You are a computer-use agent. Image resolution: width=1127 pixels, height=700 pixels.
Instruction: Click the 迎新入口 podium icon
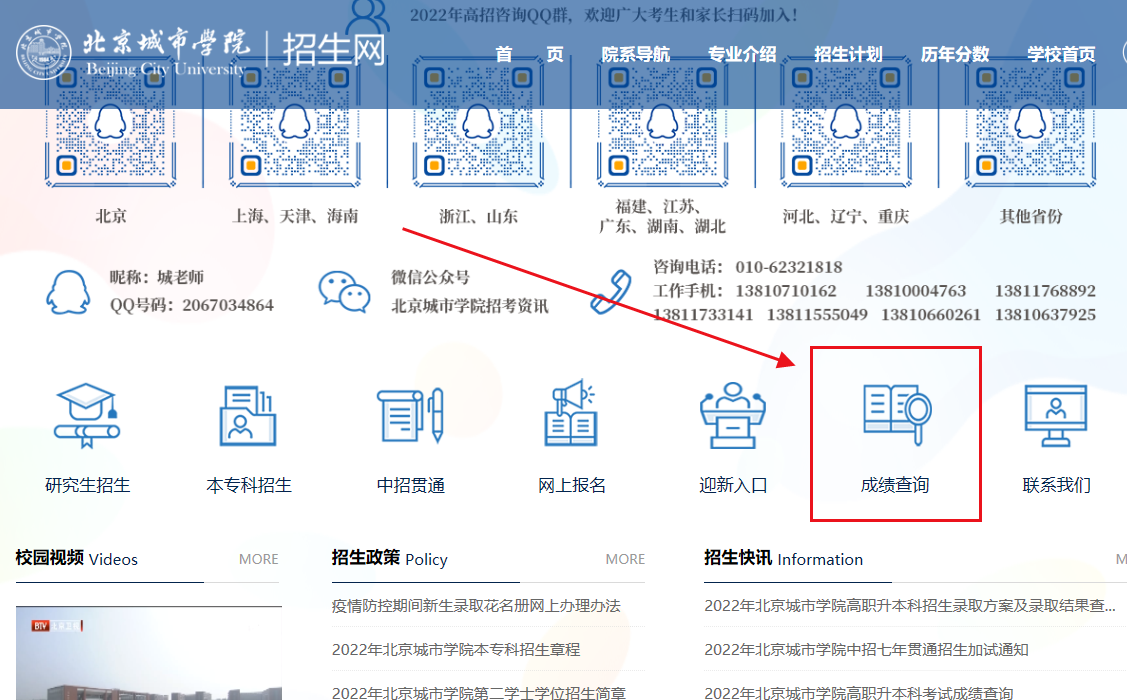coord(733,415)
